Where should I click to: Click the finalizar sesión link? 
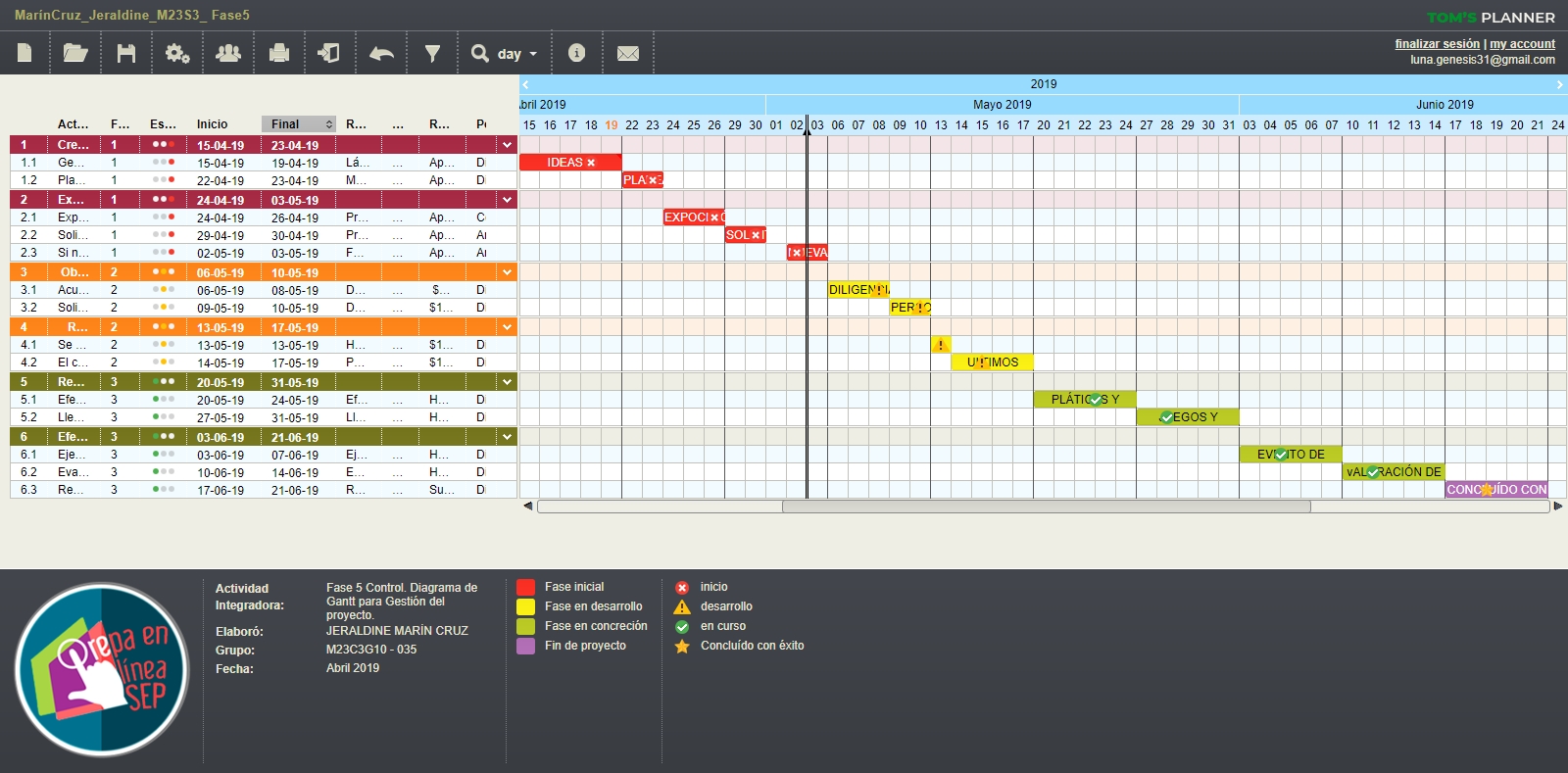point(1437,44)
